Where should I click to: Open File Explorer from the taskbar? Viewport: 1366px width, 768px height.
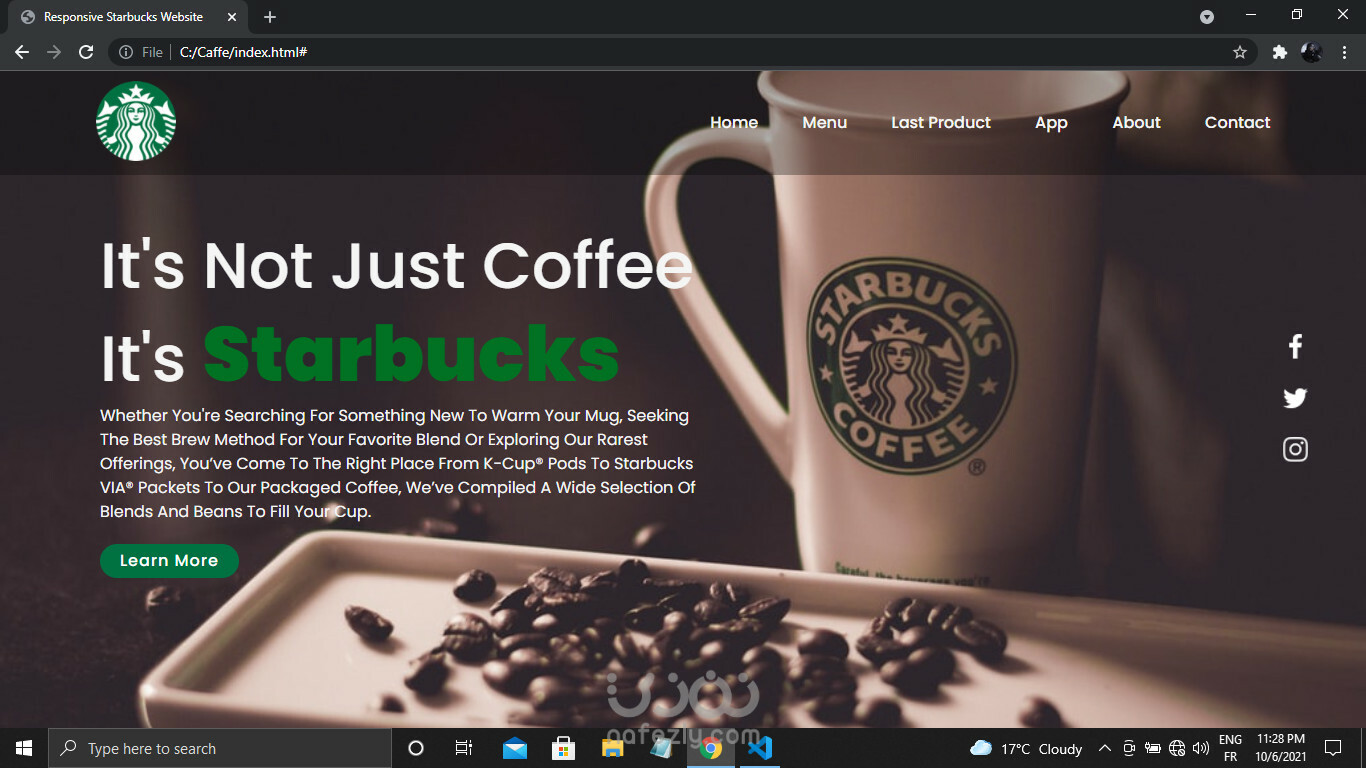coord(612,748)
